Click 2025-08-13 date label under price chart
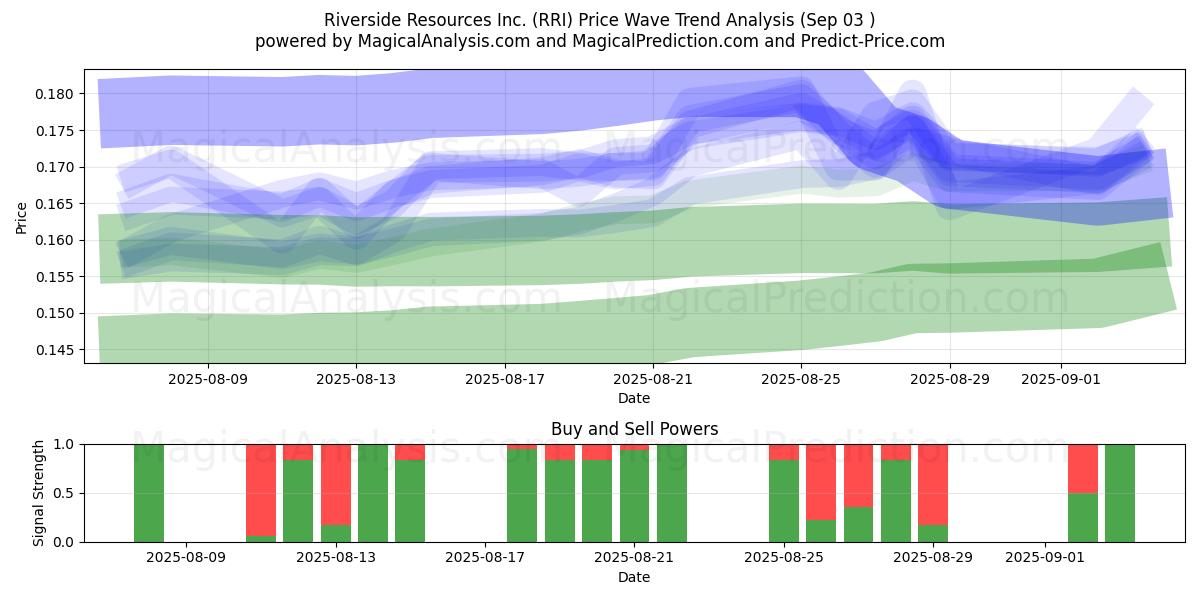This screenshot has width=1200, height=600. point(357,380)
